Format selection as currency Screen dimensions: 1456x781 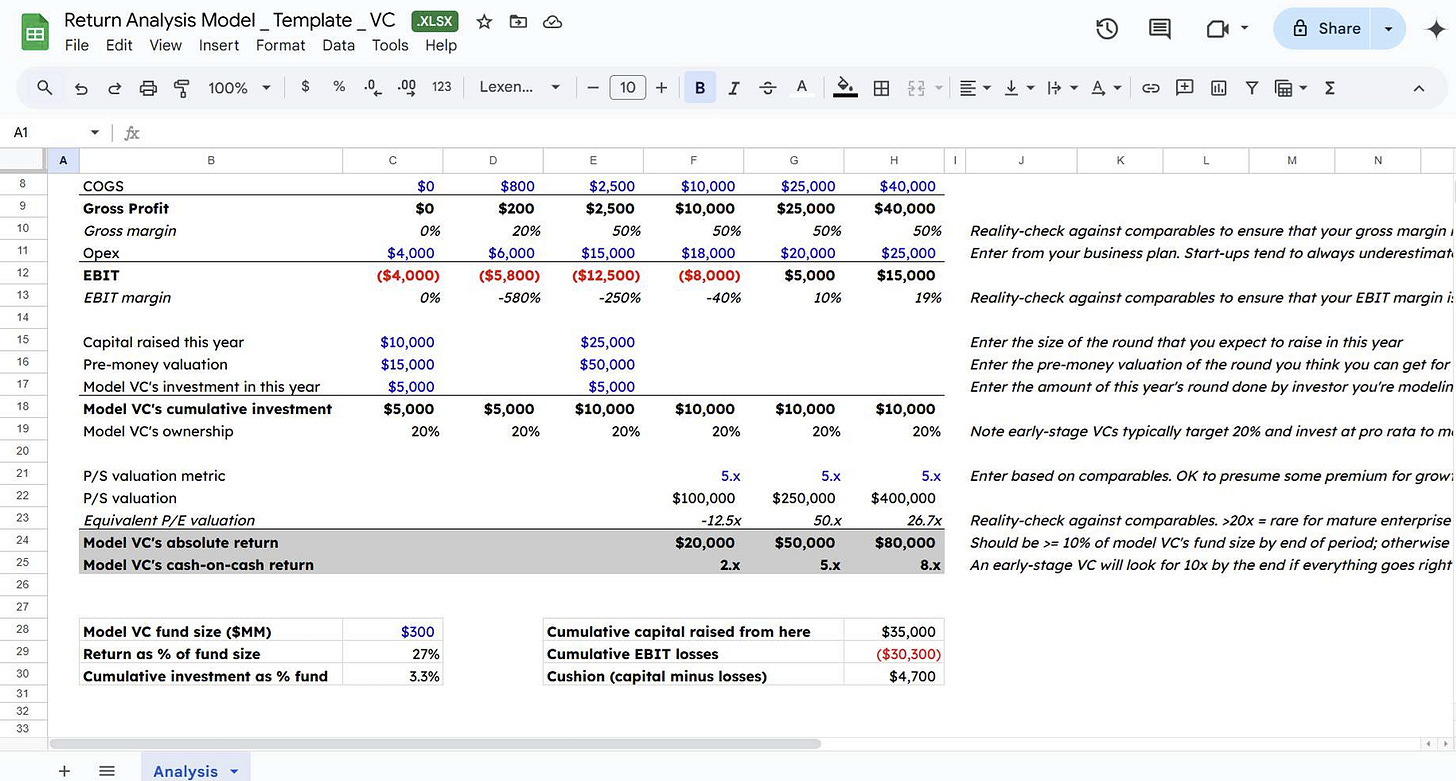pos(305,87)
